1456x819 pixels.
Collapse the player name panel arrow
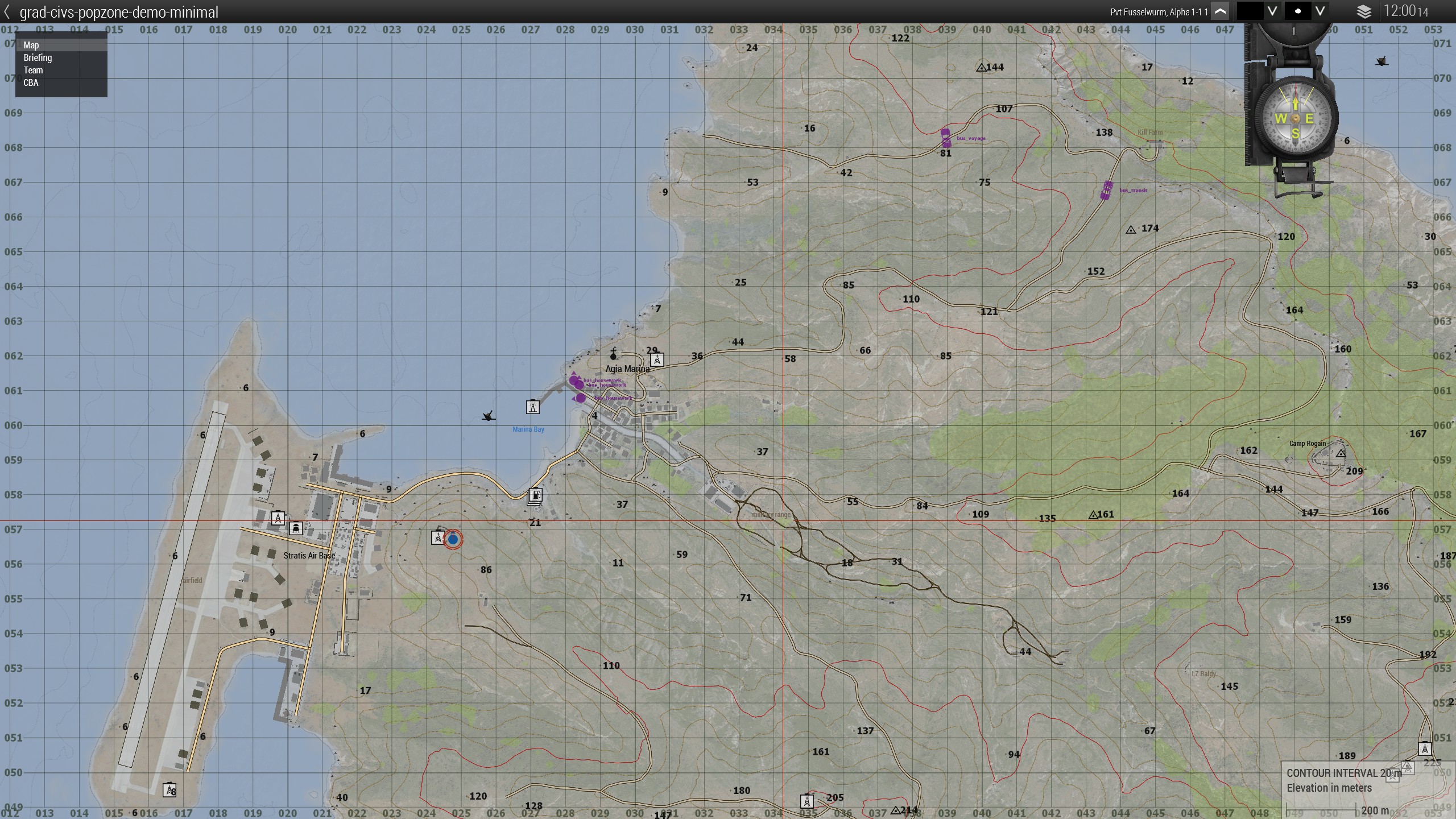1221,11
